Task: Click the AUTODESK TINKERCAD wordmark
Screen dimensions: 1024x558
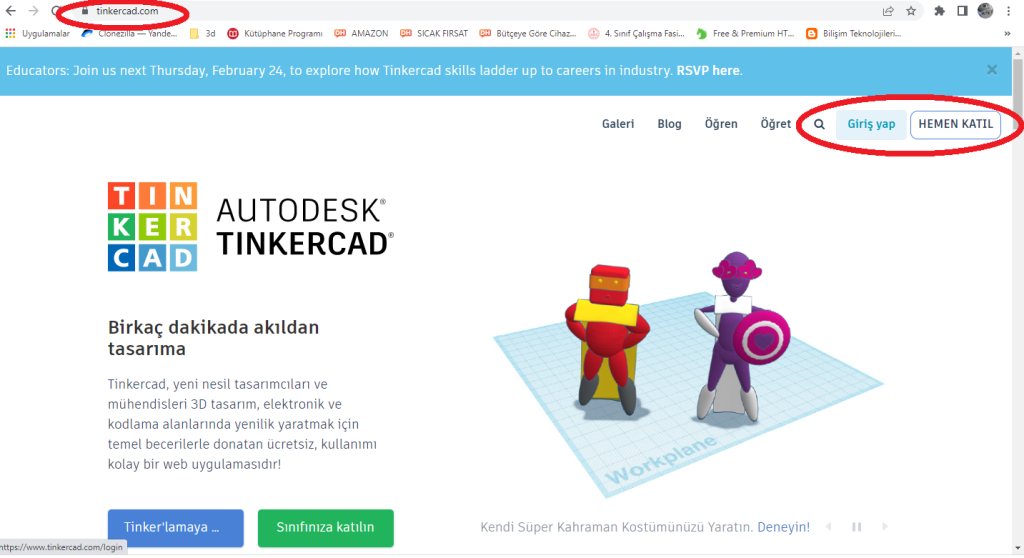Action: (305, 227)
